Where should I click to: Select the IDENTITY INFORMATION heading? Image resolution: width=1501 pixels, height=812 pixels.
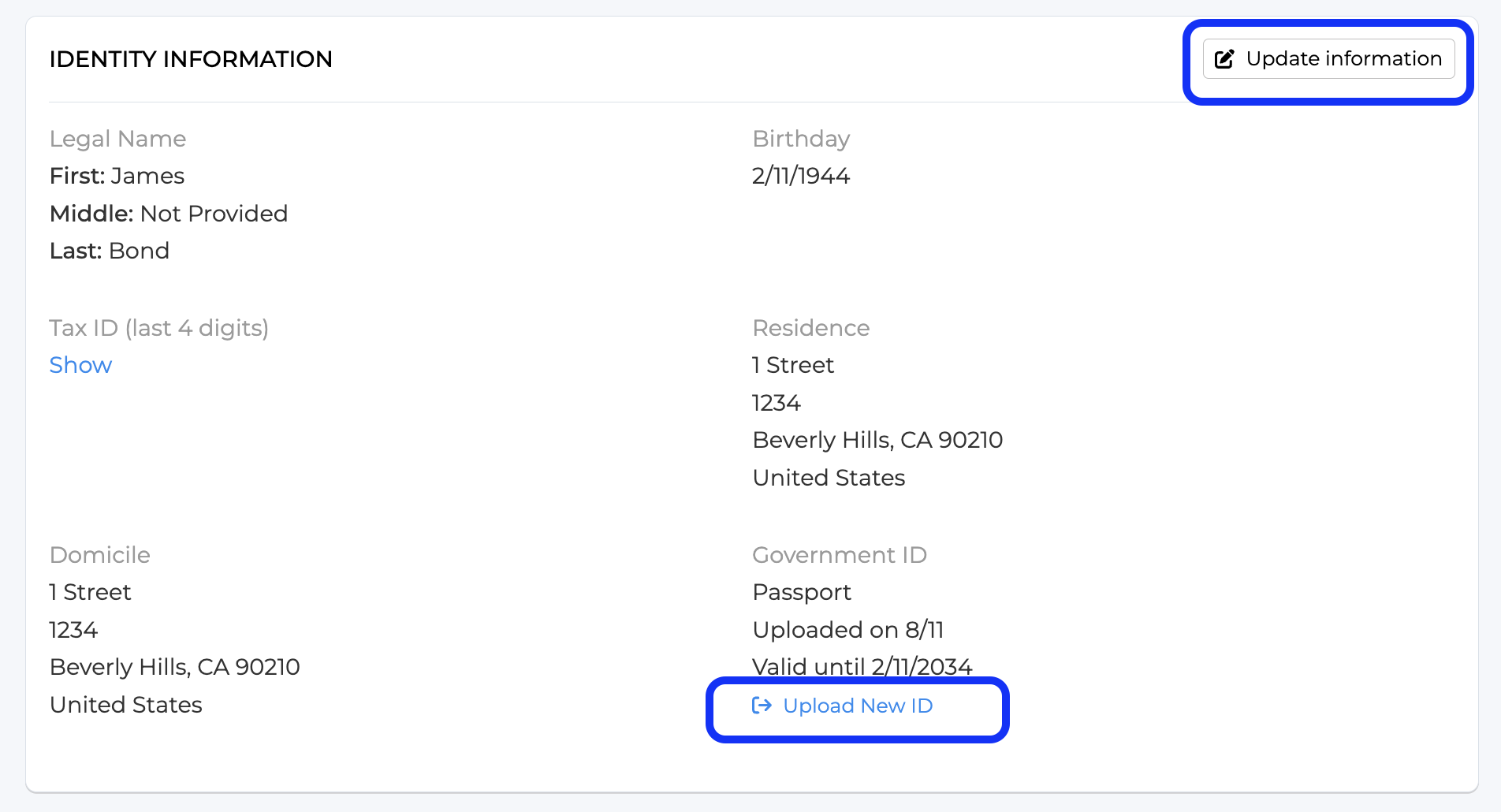coord(191,59)
